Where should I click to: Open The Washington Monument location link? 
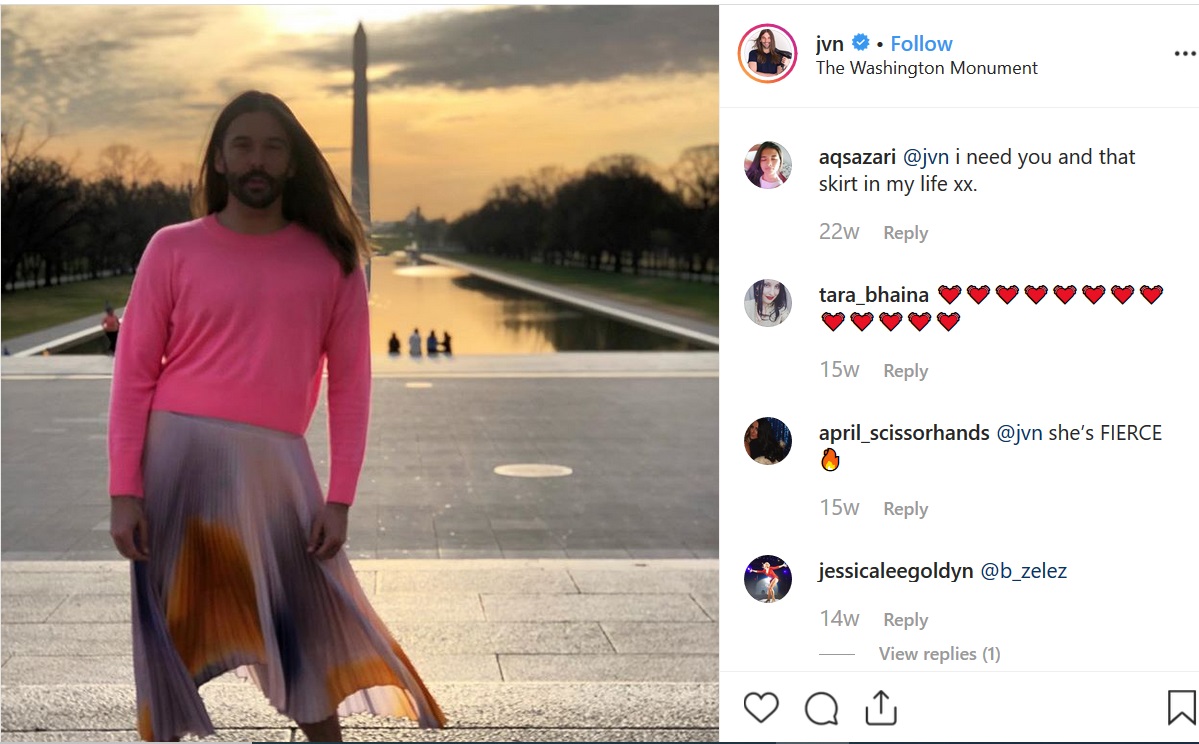(926, 68)
